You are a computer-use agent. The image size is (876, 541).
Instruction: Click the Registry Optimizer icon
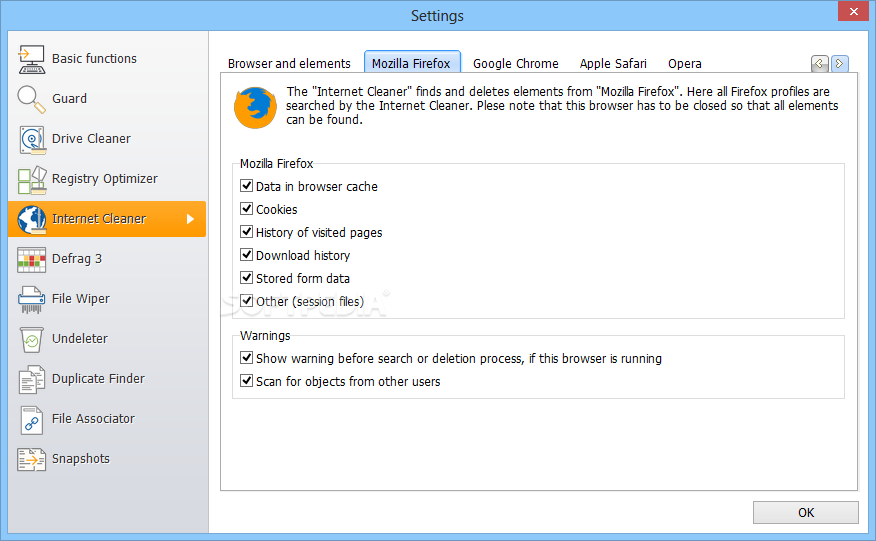pos(31,179)
